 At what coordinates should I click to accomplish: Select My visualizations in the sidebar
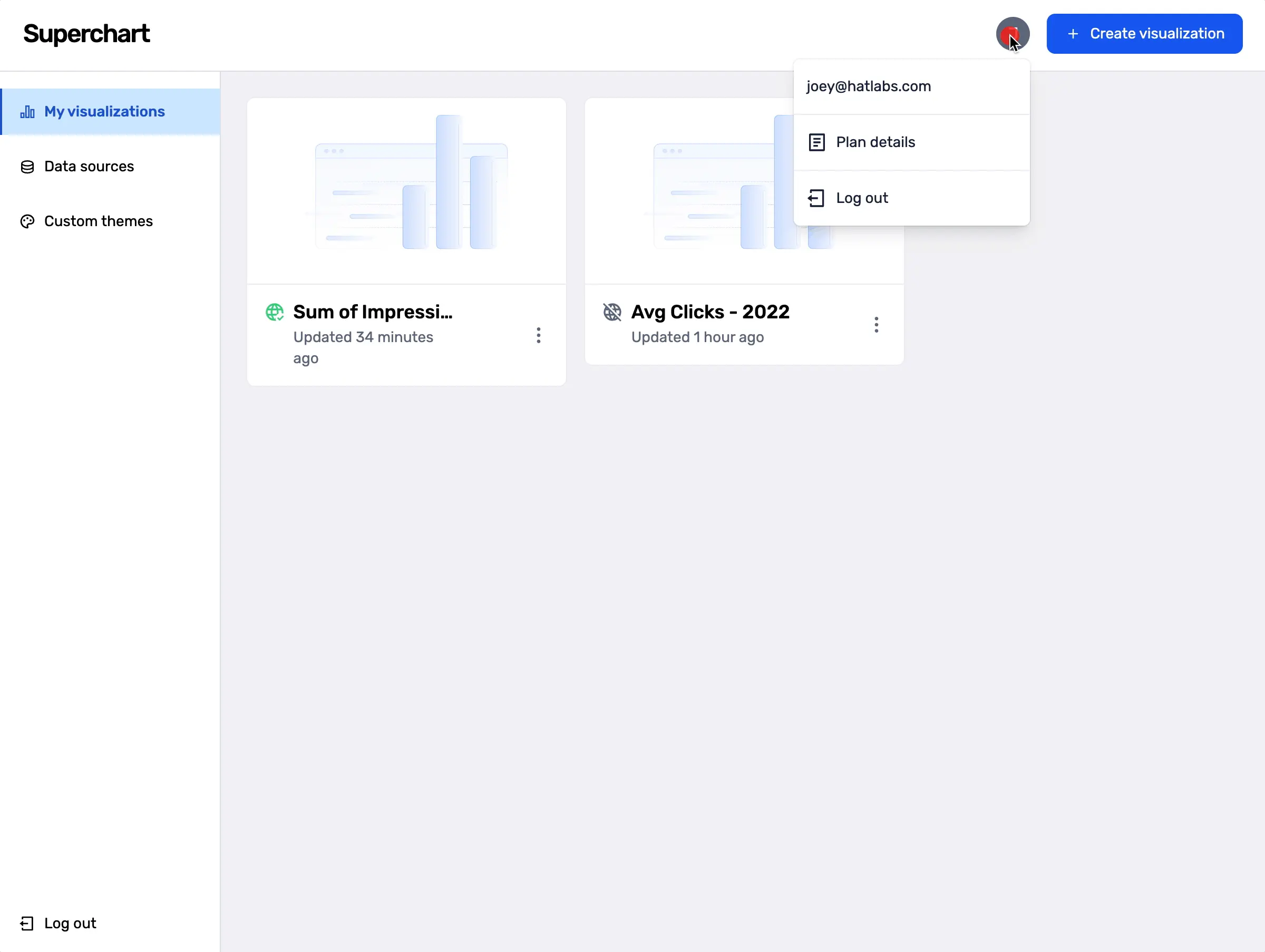pos(110,112)
